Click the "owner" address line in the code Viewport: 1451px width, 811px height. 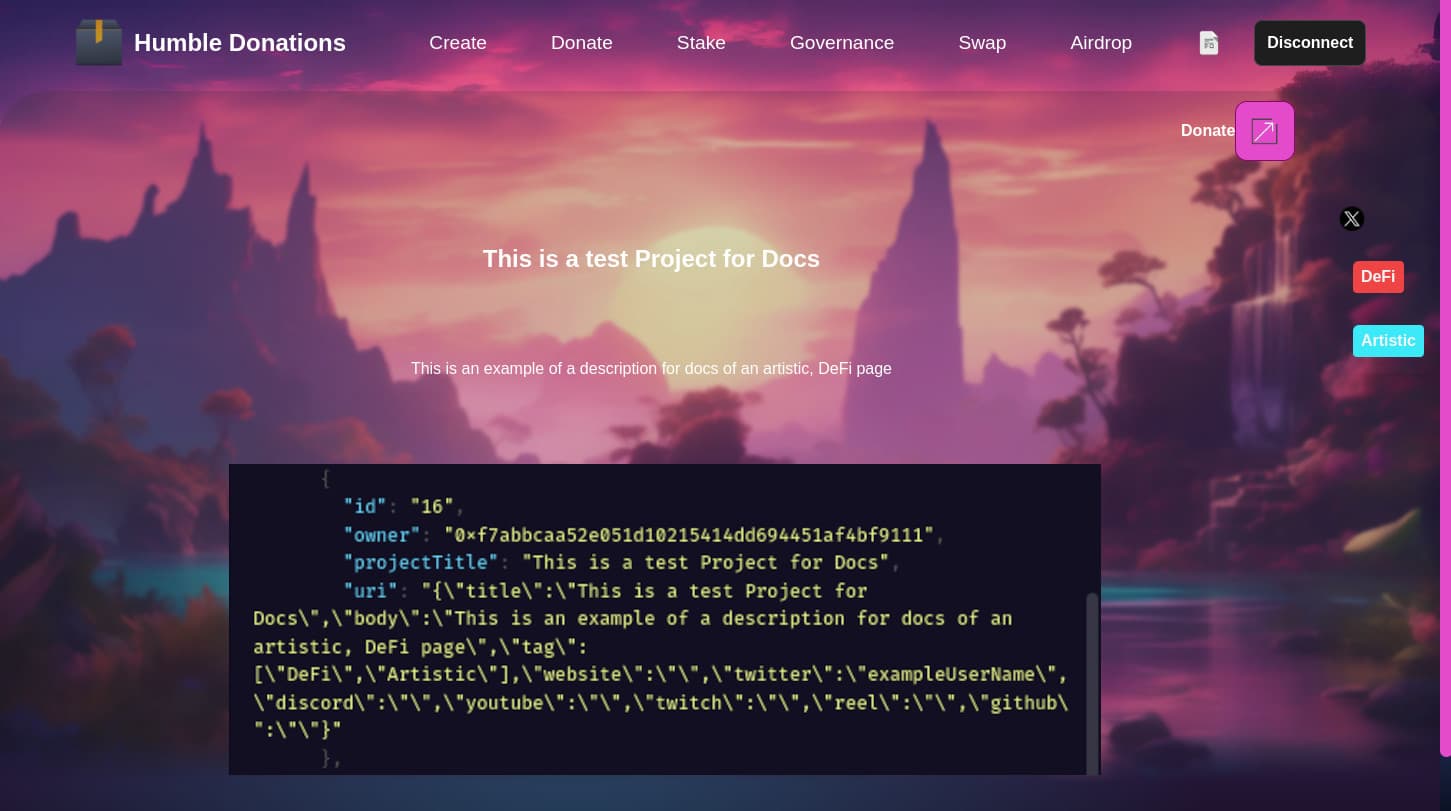(x=644, y=535)
